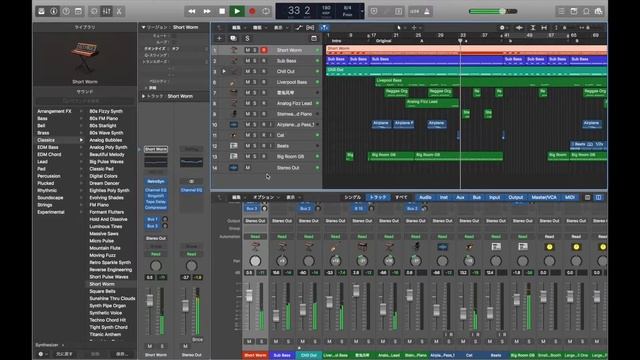The width and height of the screenshot is (640, 360).
Task: Click the metronome icon in control bar
Action: click(x=427, y=11)
